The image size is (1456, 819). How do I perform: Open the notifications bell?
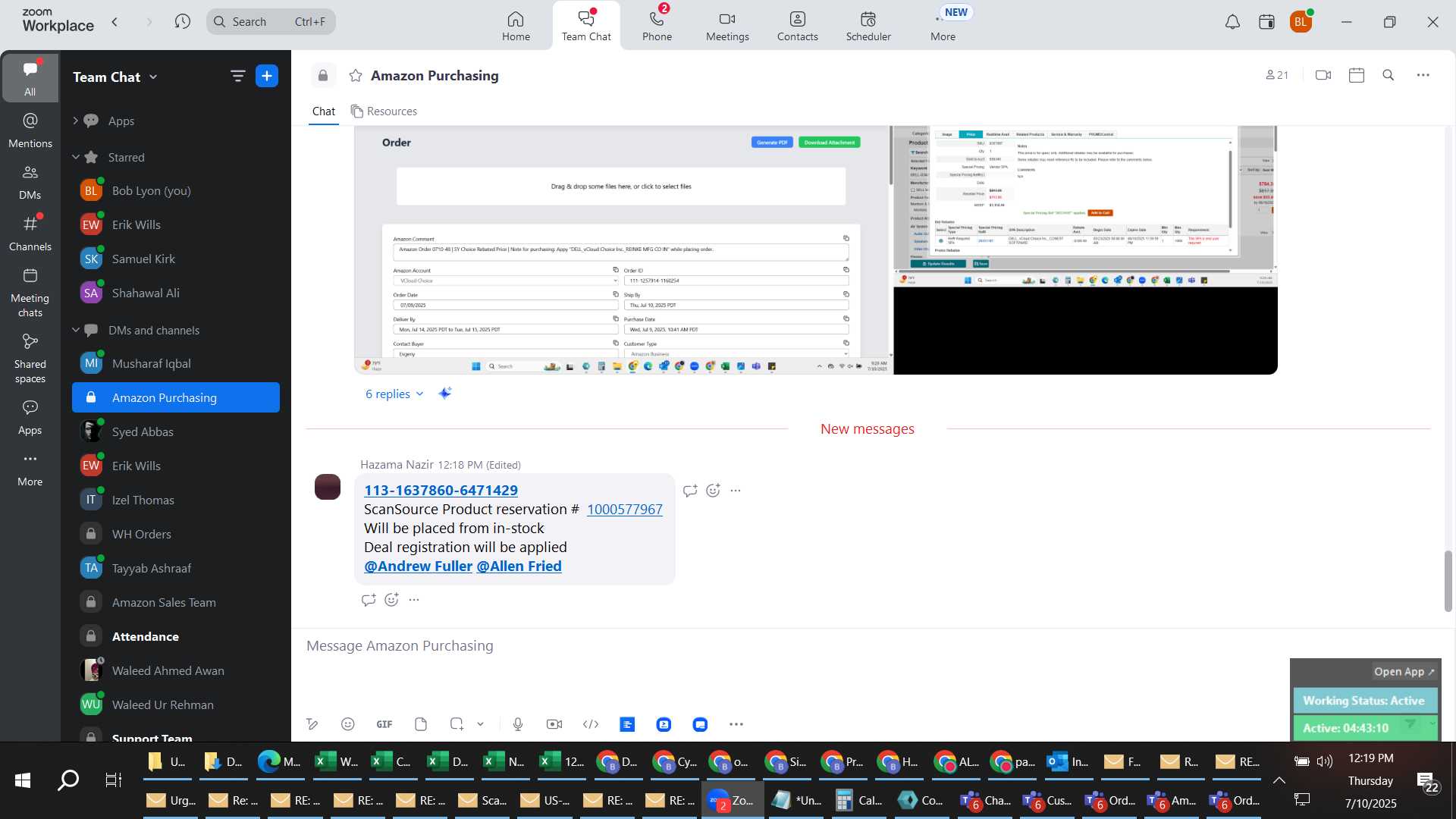click(1233, 22)
